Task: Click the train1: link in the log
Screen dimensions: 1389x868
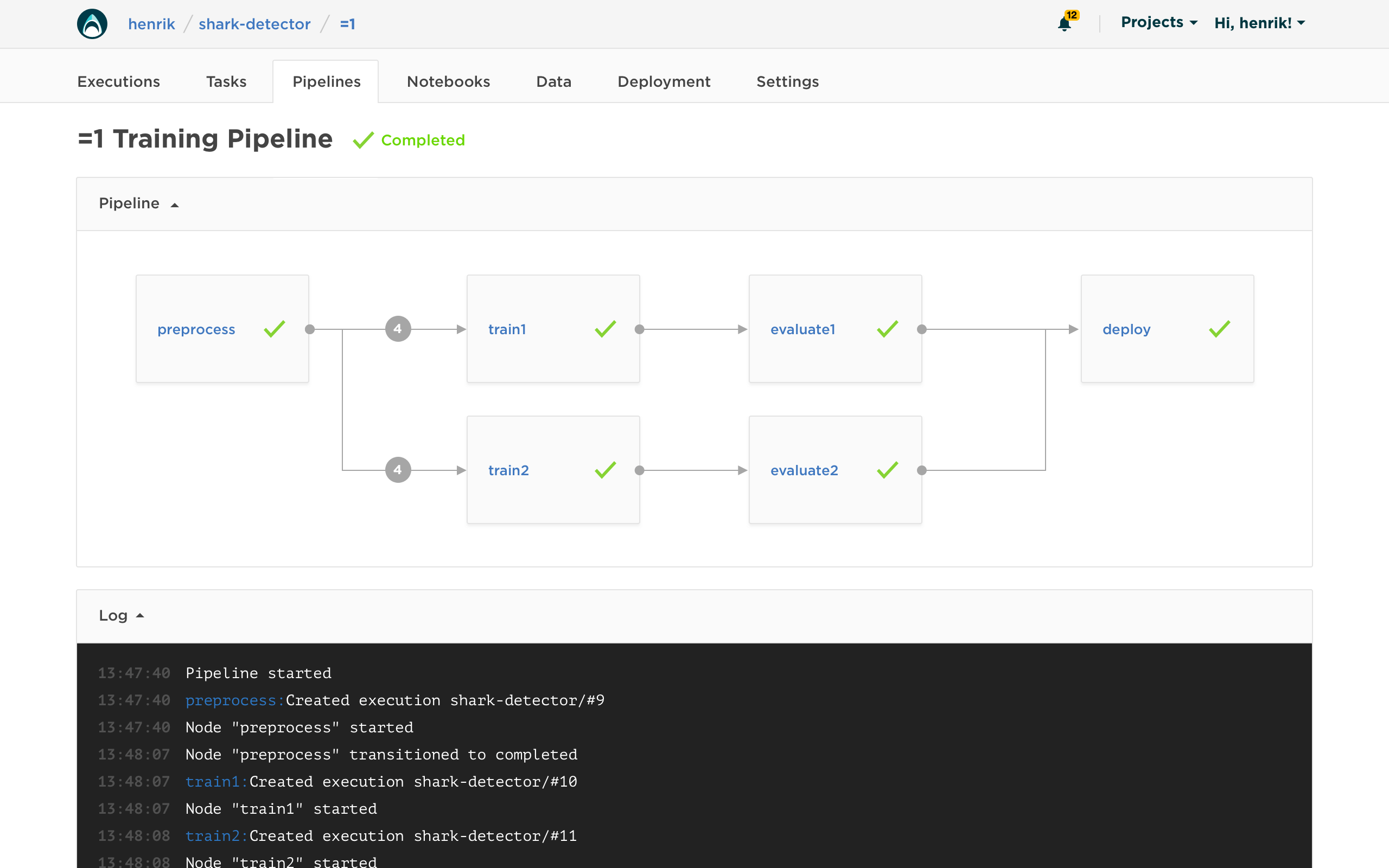Action: [216, 781]
